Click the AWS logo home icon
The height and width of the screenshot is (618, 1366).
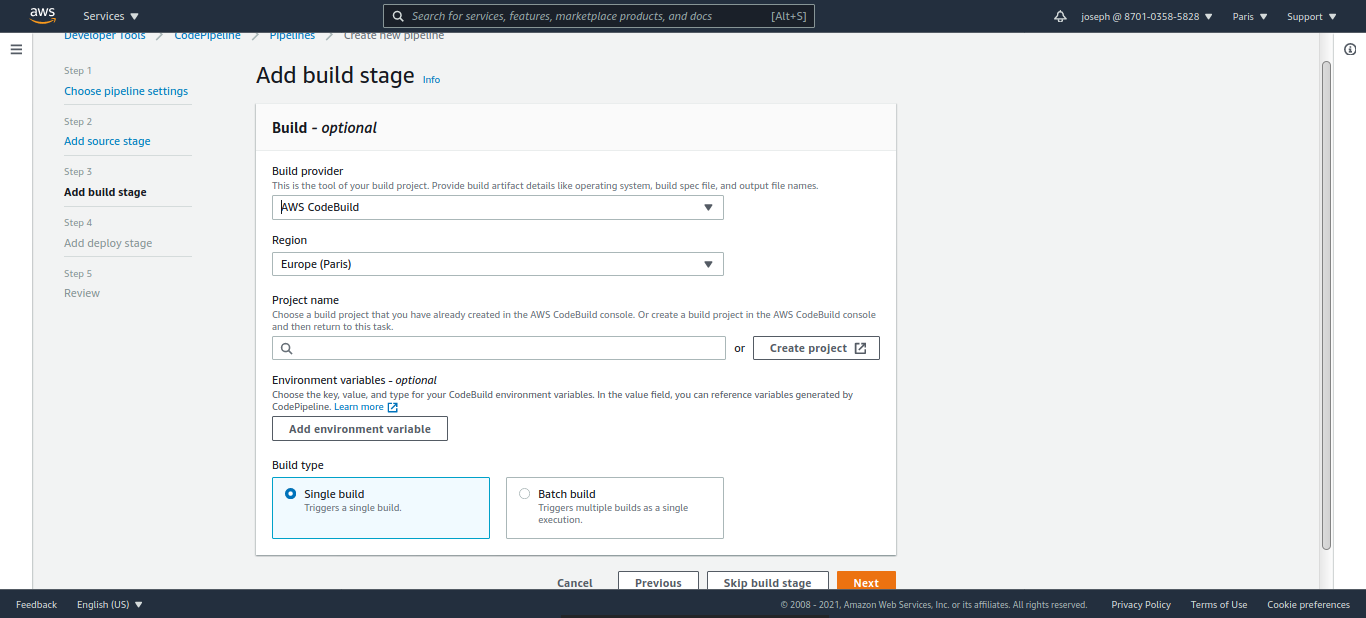point(42,15)
